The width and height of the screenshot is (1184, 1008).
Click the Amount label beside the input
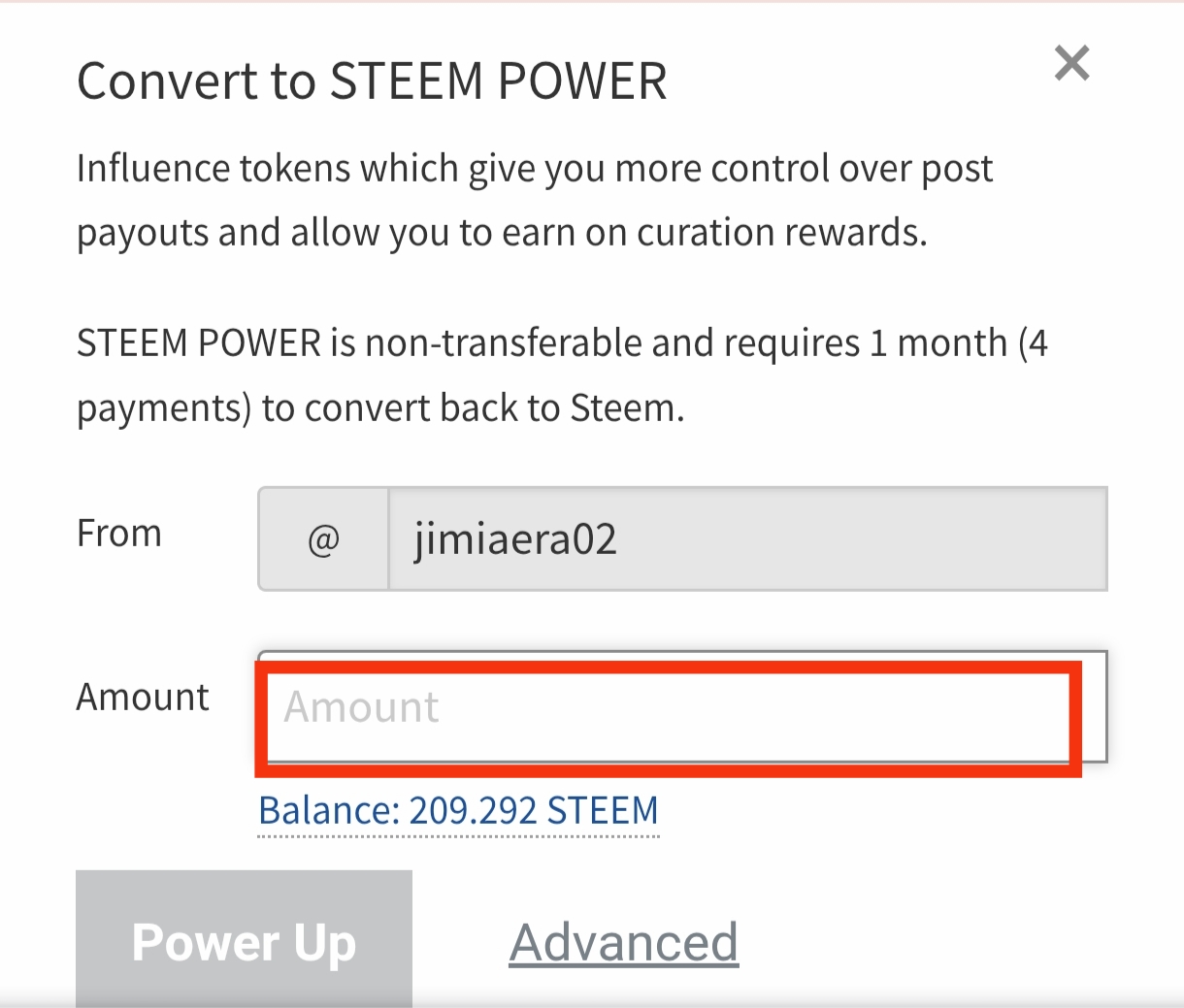[143, 697]
